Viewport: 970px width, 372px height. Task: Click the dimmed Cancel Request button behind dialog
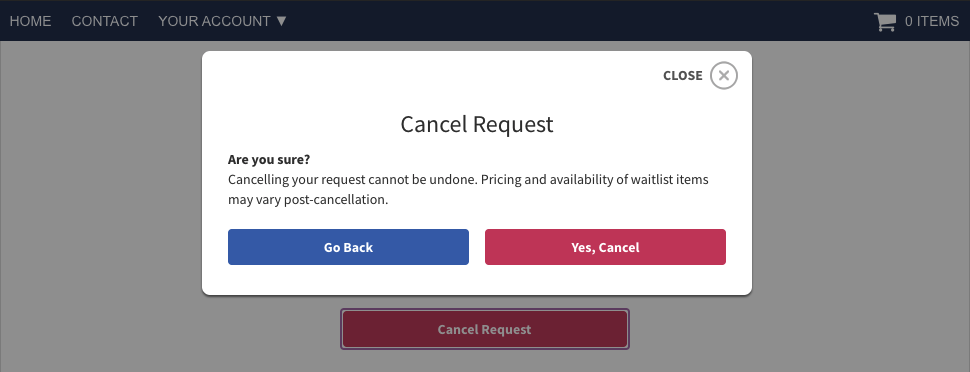point(484,329)
